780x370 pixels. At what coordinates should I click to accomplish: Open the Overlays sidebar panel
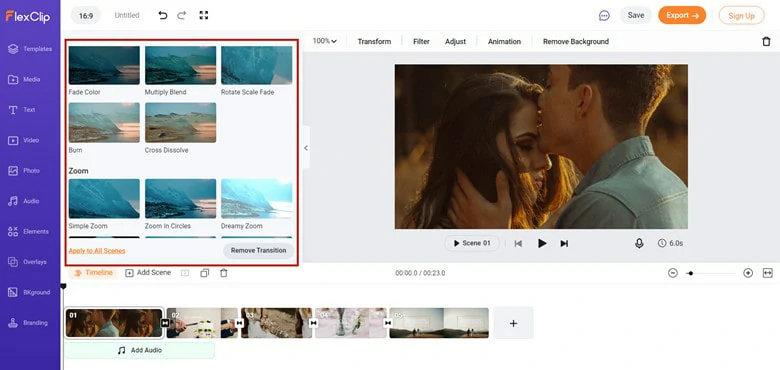(27, 262)
